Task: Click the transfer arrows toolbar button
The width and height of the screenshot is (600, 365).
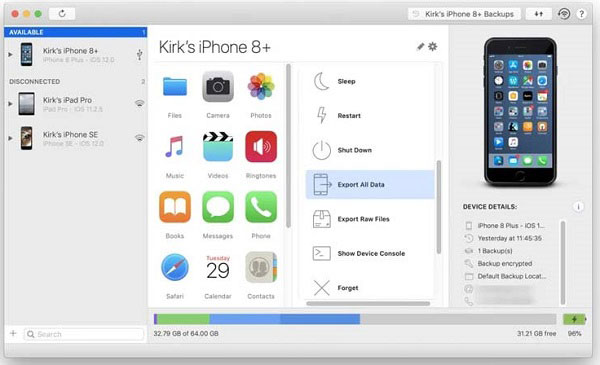Action: 539,14
